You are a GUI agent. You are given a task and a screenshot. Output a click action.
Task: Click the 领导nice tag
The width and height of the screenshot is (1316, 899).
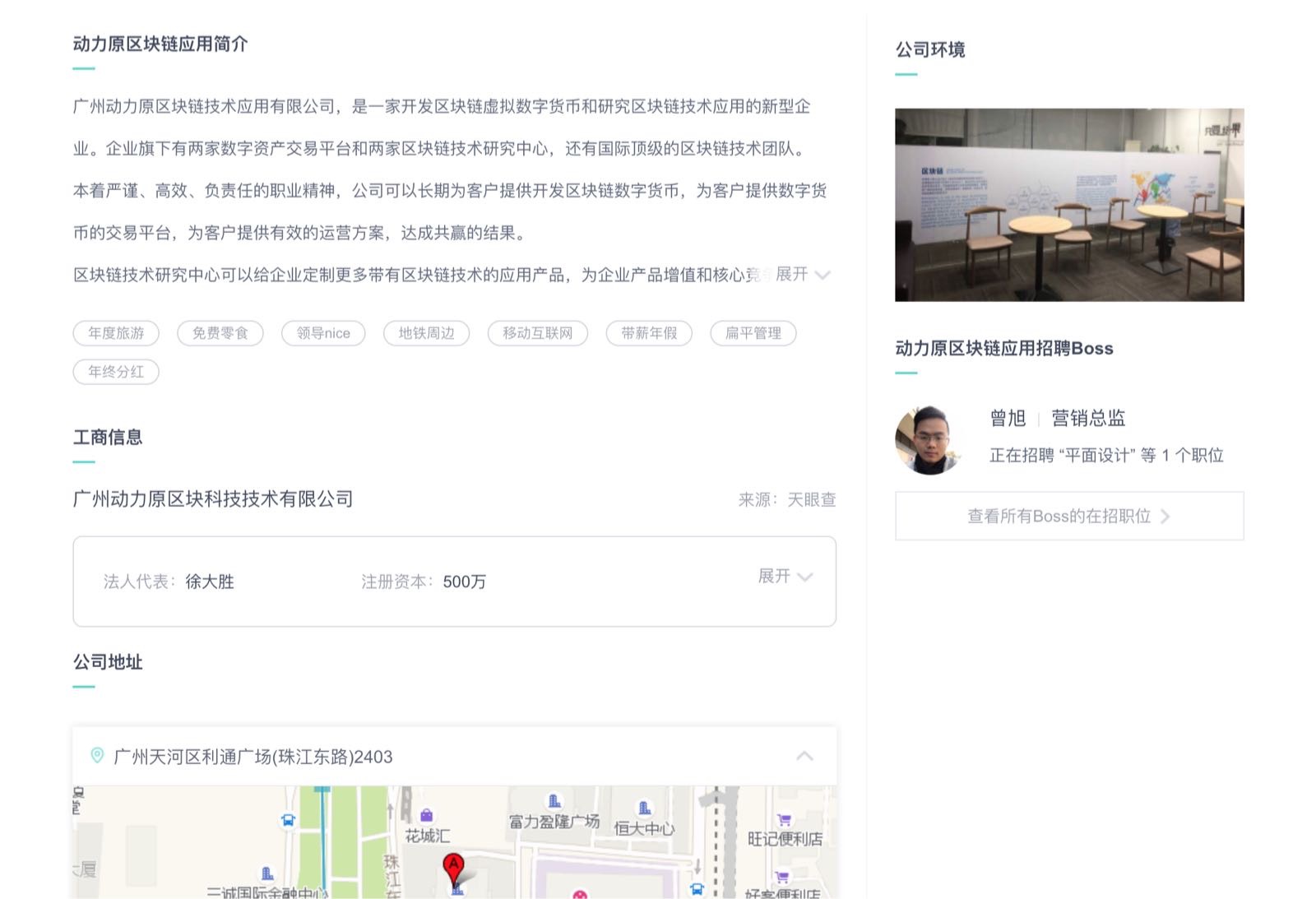point(323,333)
